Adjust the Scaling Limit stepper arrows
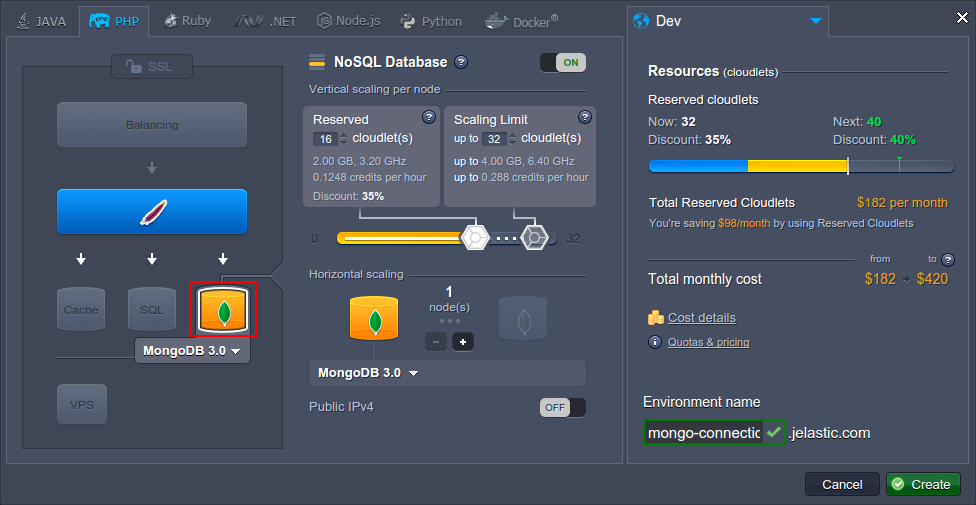The height and width of the screenshot is (505, 976). pyautogui.click(x=512, y=139)
